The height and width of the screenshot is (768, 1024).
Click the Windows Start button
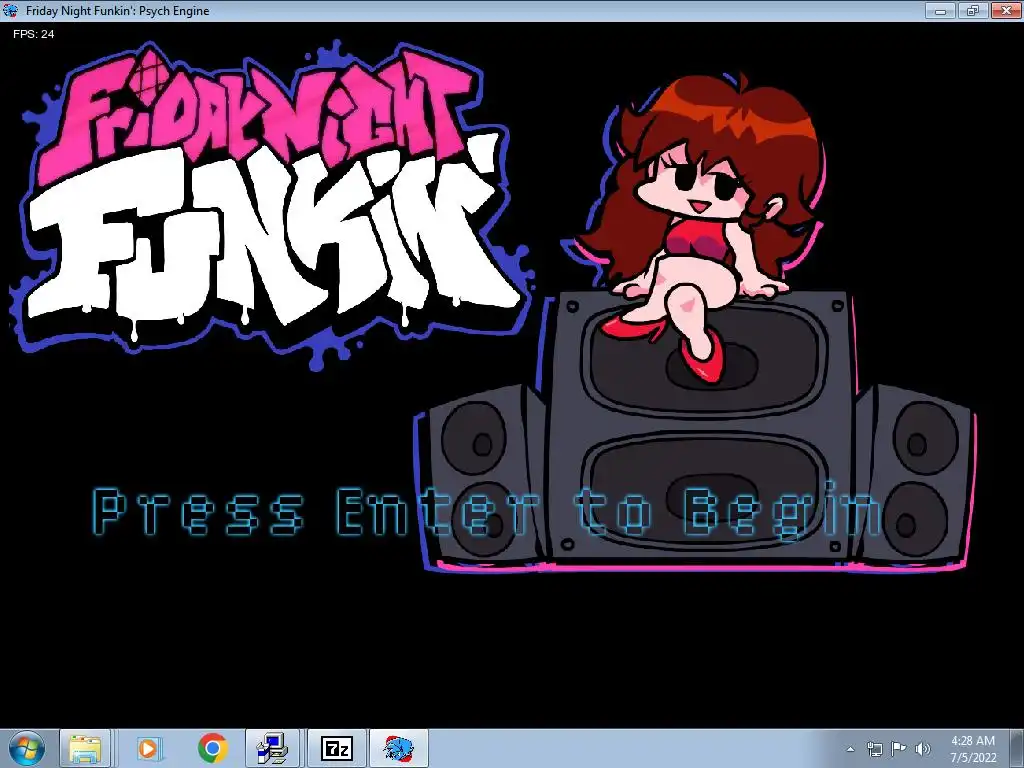pyautogui.click(x=27, y=748)
